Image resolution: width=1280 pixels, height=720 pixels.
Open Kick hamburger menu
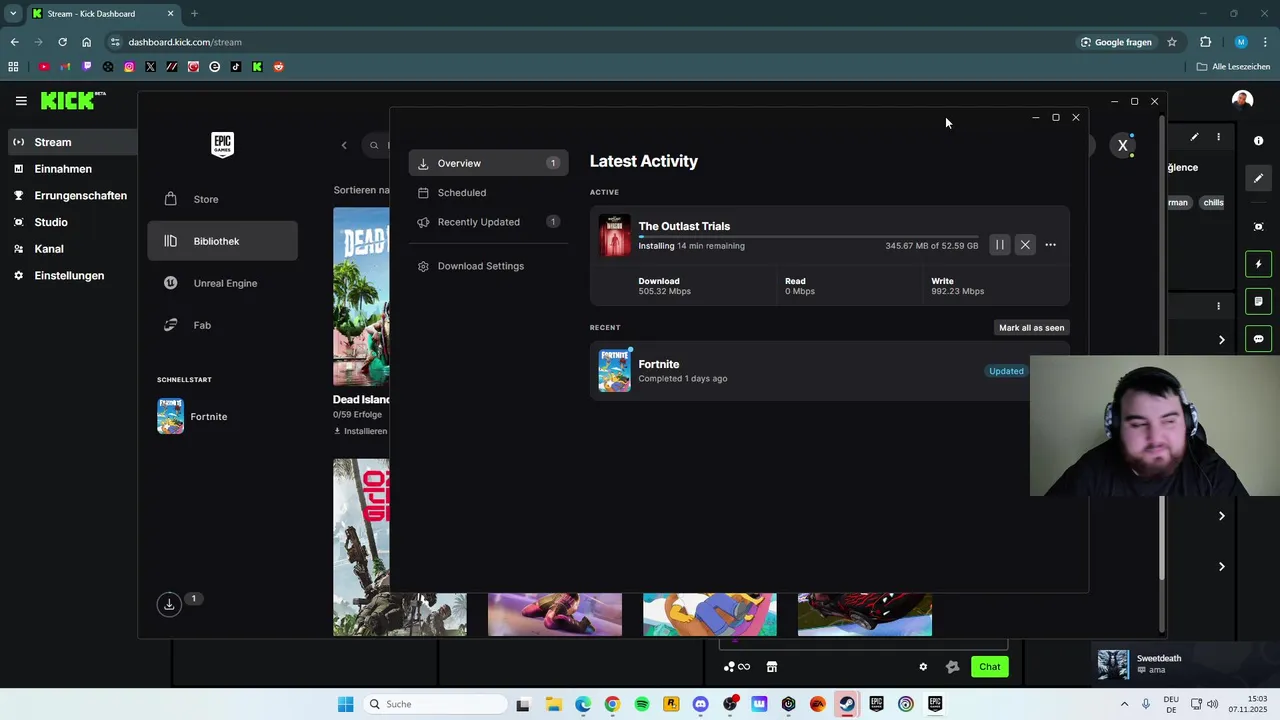pos(21,101)
